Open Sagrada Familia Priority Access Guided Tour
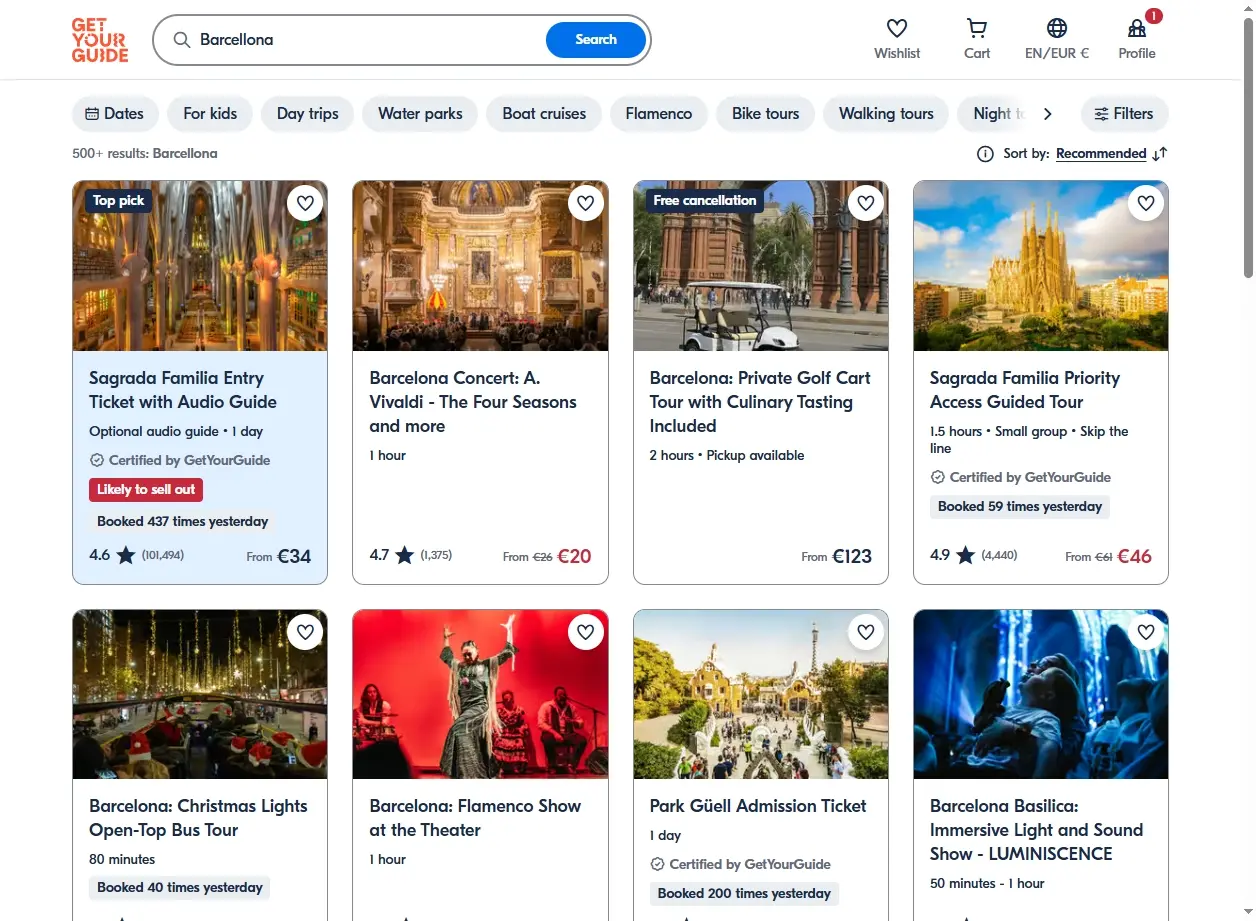Image resolution: width=1256 pixels, height=921 pixels. tap(1025, 390)
